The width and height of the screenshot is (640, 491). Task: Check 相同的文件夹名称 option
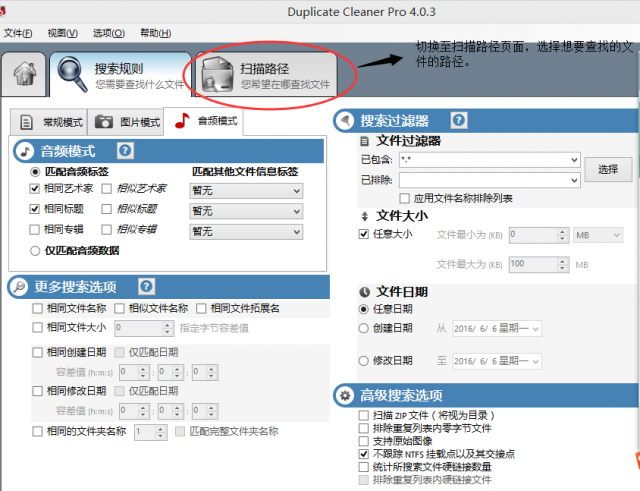pyautogui.click(x=37, y=431)
